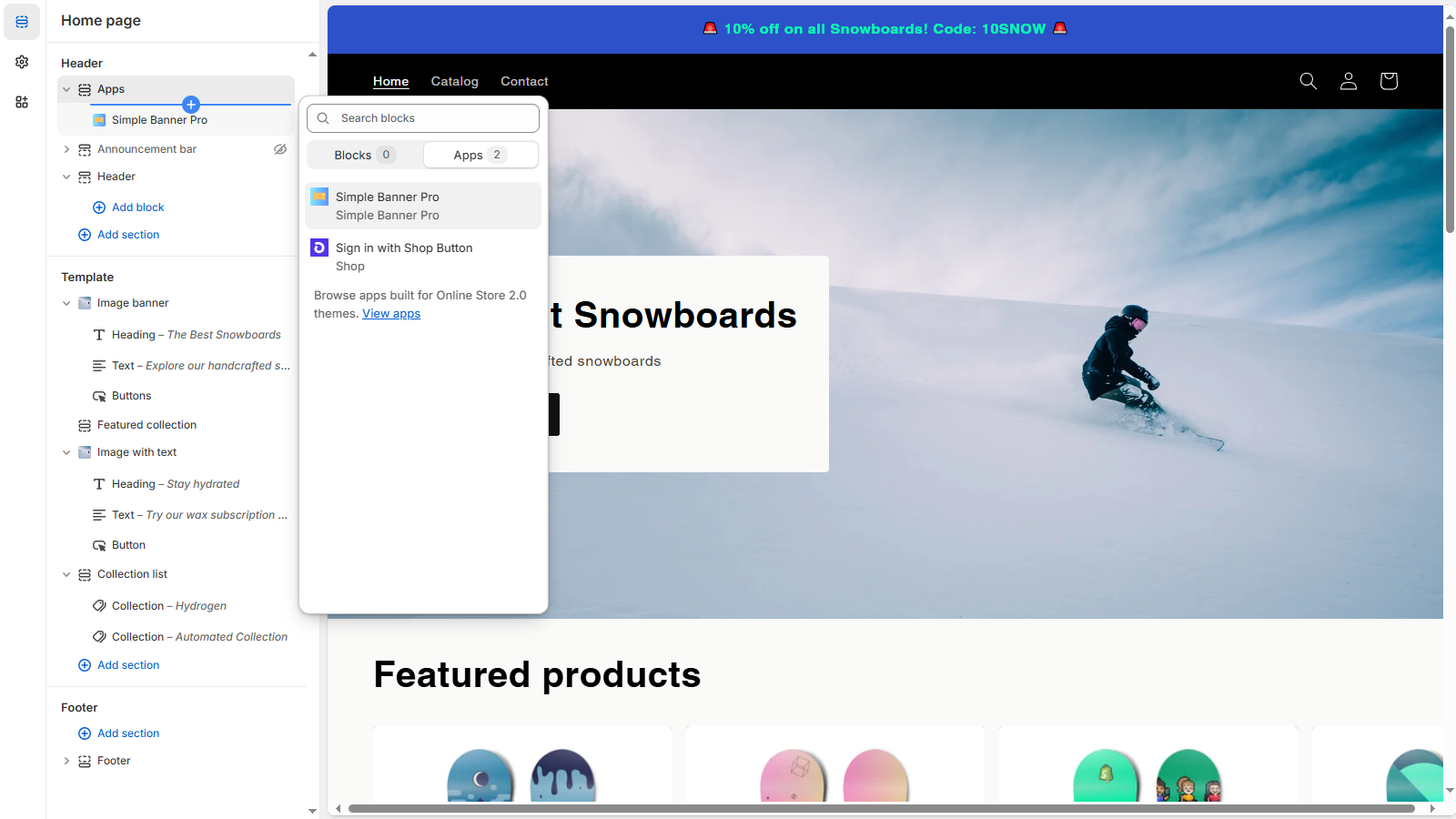
Task: Select the Apps tab in block picker
Action: (480, 155)
